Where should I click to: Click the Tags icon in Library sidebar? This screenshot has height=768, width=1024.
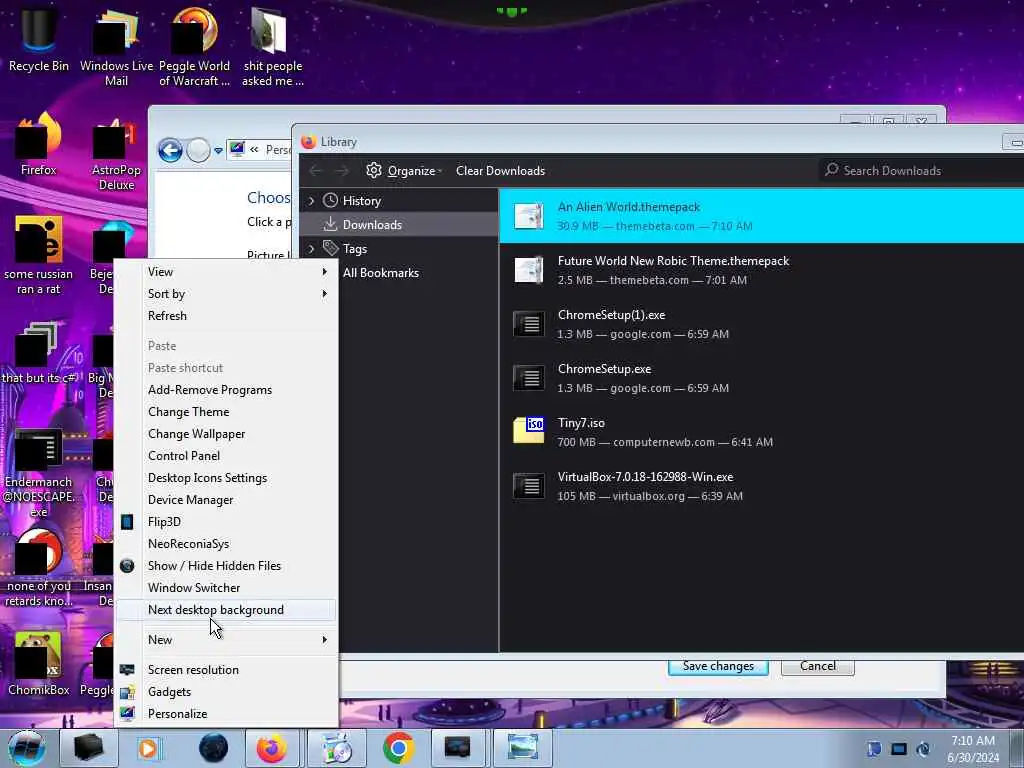(x=330, y=248)
